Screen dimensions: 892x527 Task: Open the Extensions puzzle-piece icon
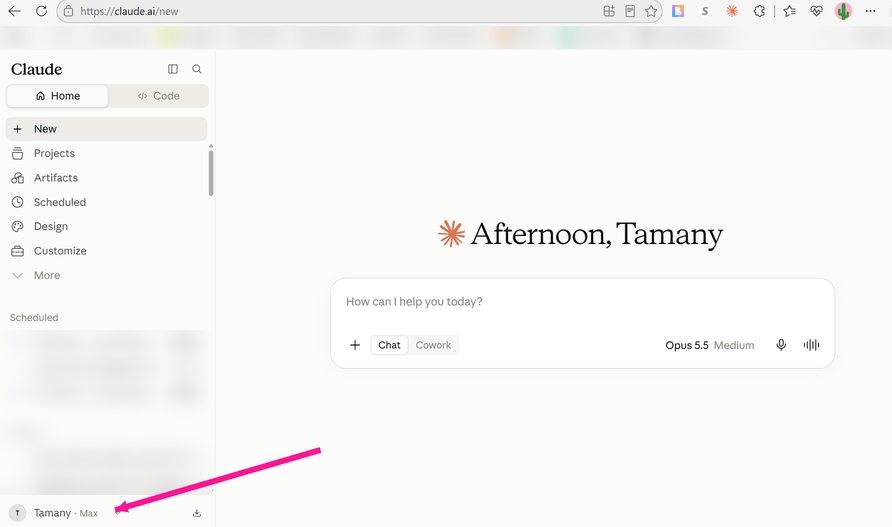(759, 11)
